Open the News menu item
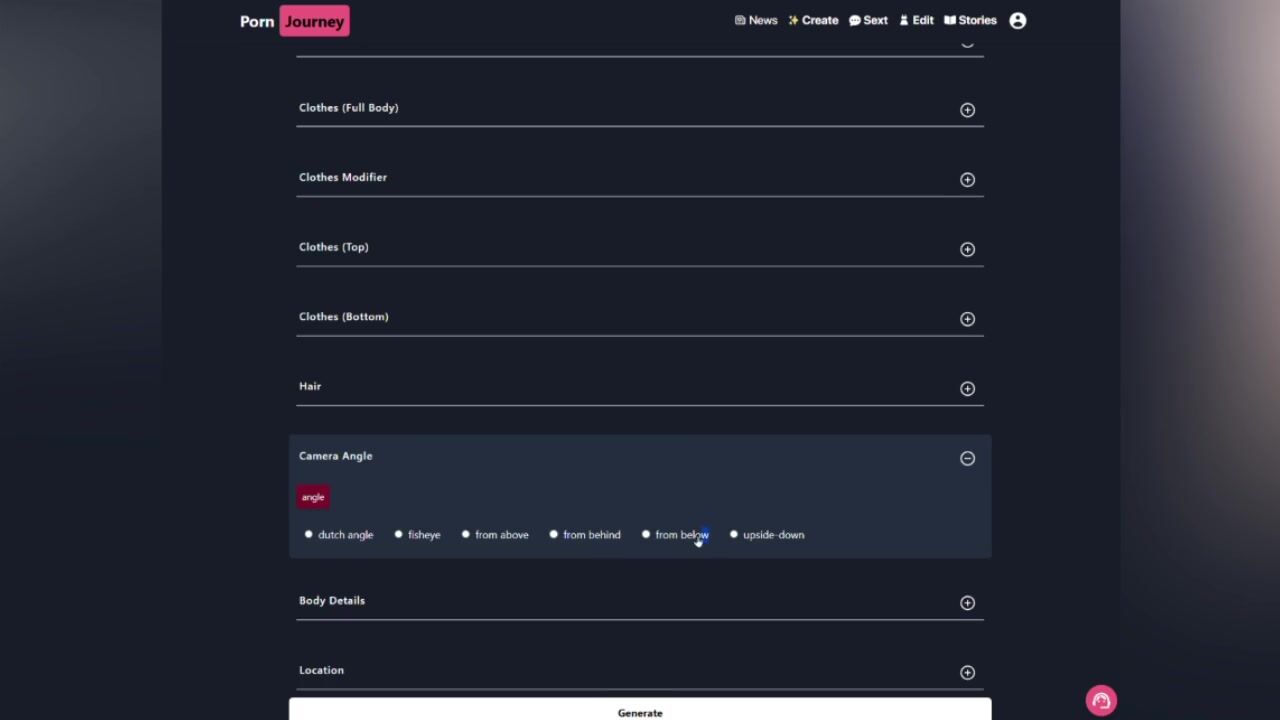Image resolution: width=1280 pixels, height=720 pixels. 756,21
